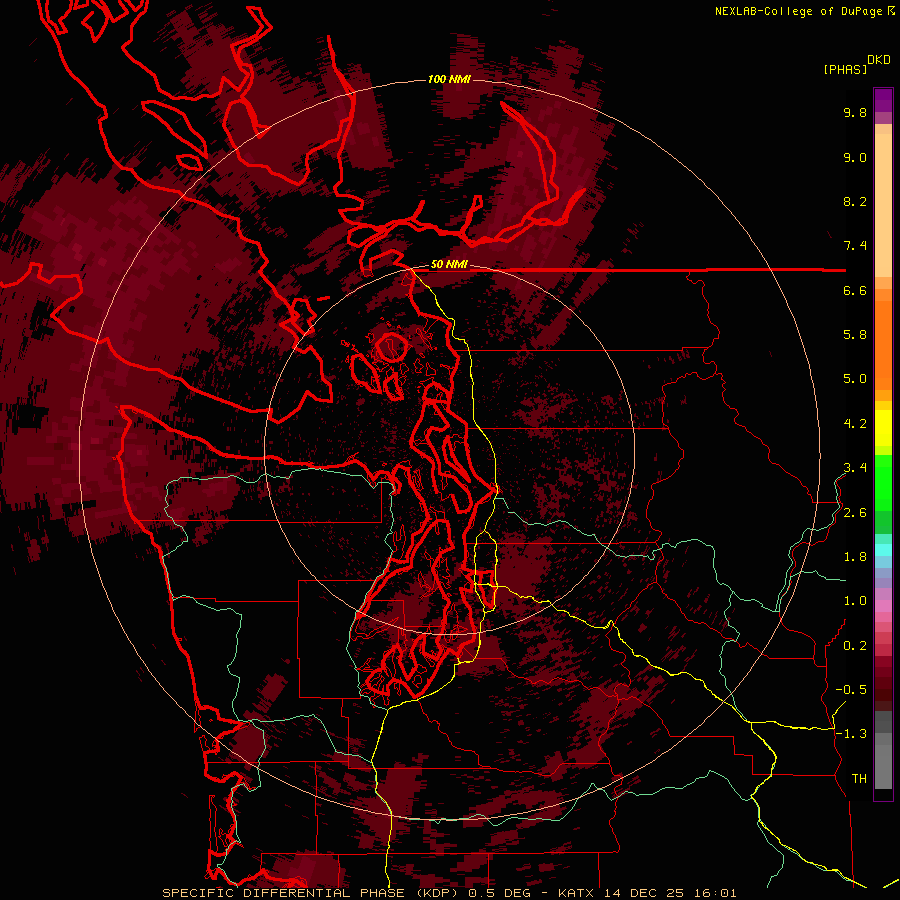Click the 6.6 scale value
This screenshot has width=900, height=900.
(x=855, y=290)
